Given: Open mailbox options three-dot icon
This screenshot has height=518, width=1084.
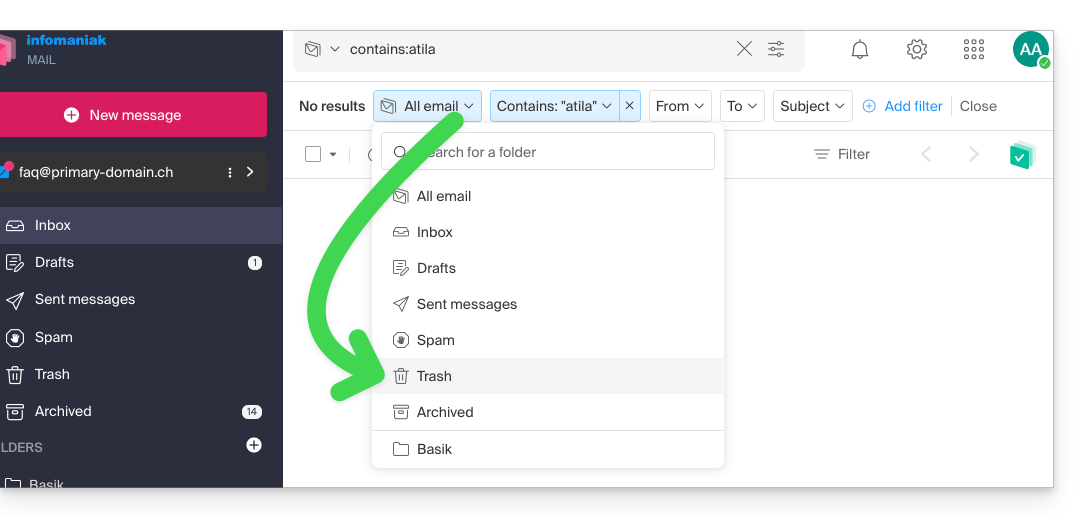Looking at the screenshot, I should [x=230, y=172].
